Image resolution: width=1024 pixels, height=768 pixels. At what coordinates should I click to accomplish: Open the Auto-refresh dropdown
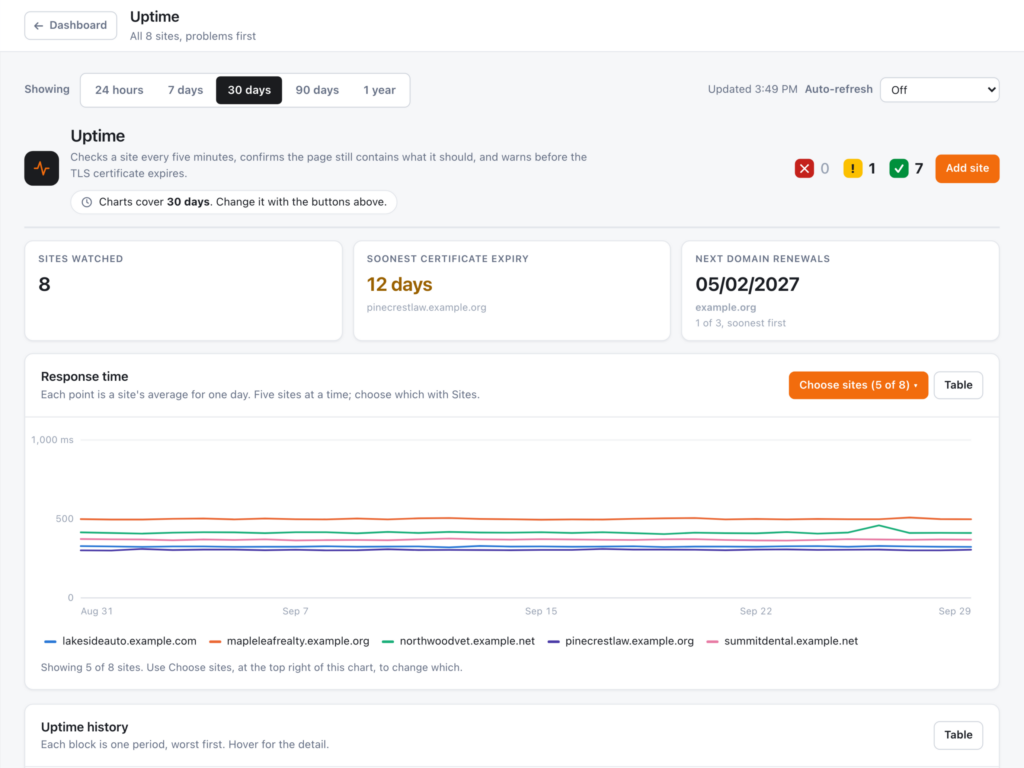click(939, 89)
